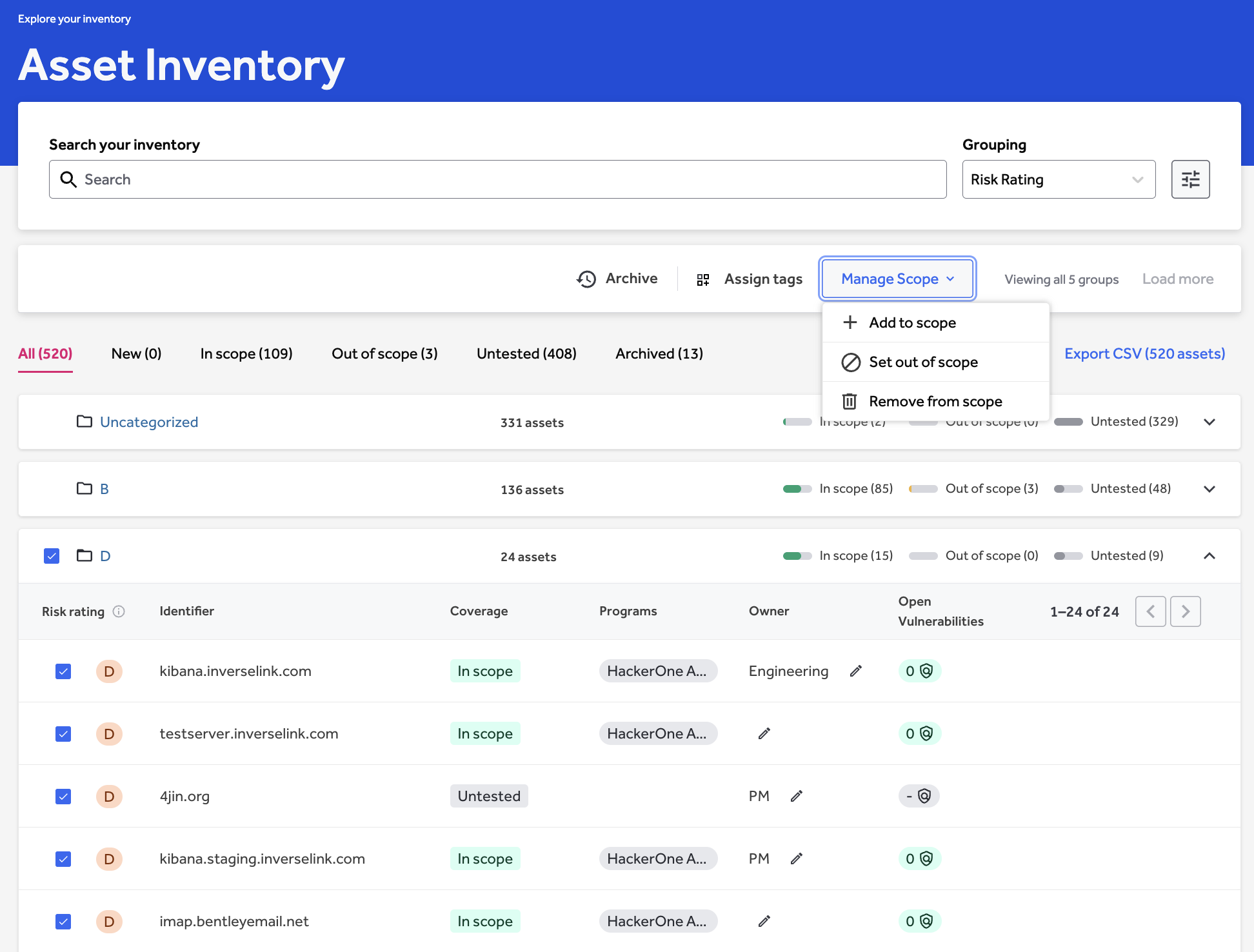Click the Load more button
The height and width of the screenshot is (952, 1254).
pyautogui.click(x=1177, y=279)
